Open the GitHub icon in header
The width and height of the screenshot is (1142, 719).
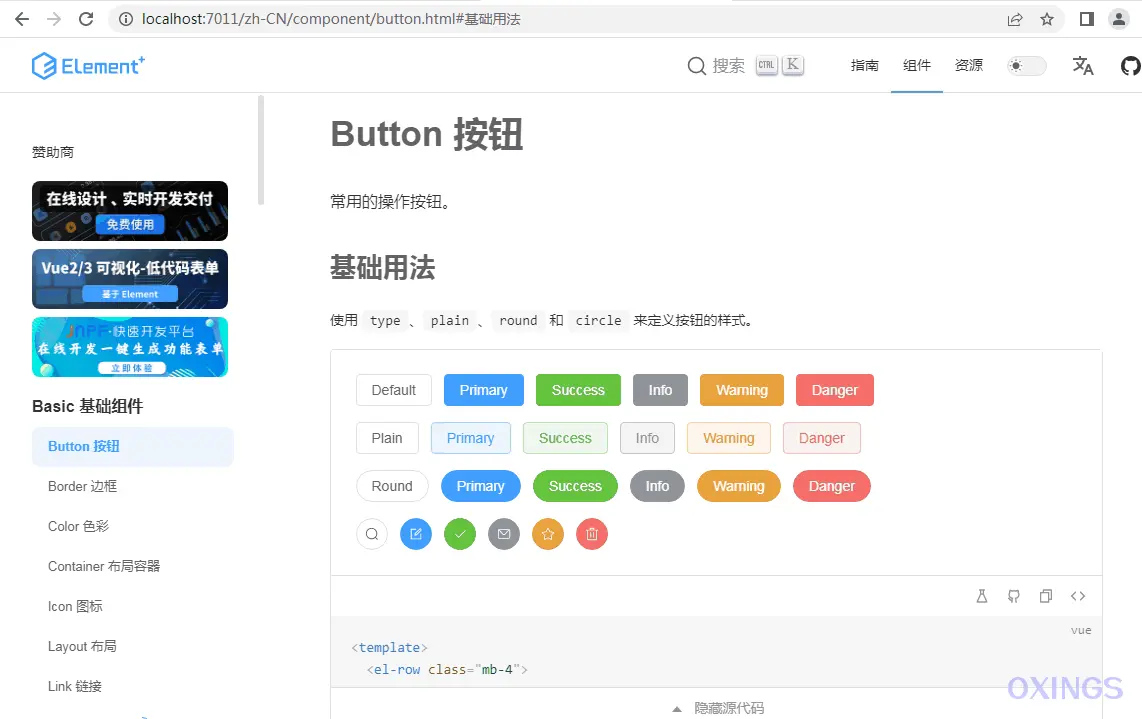click(1130, 66)
